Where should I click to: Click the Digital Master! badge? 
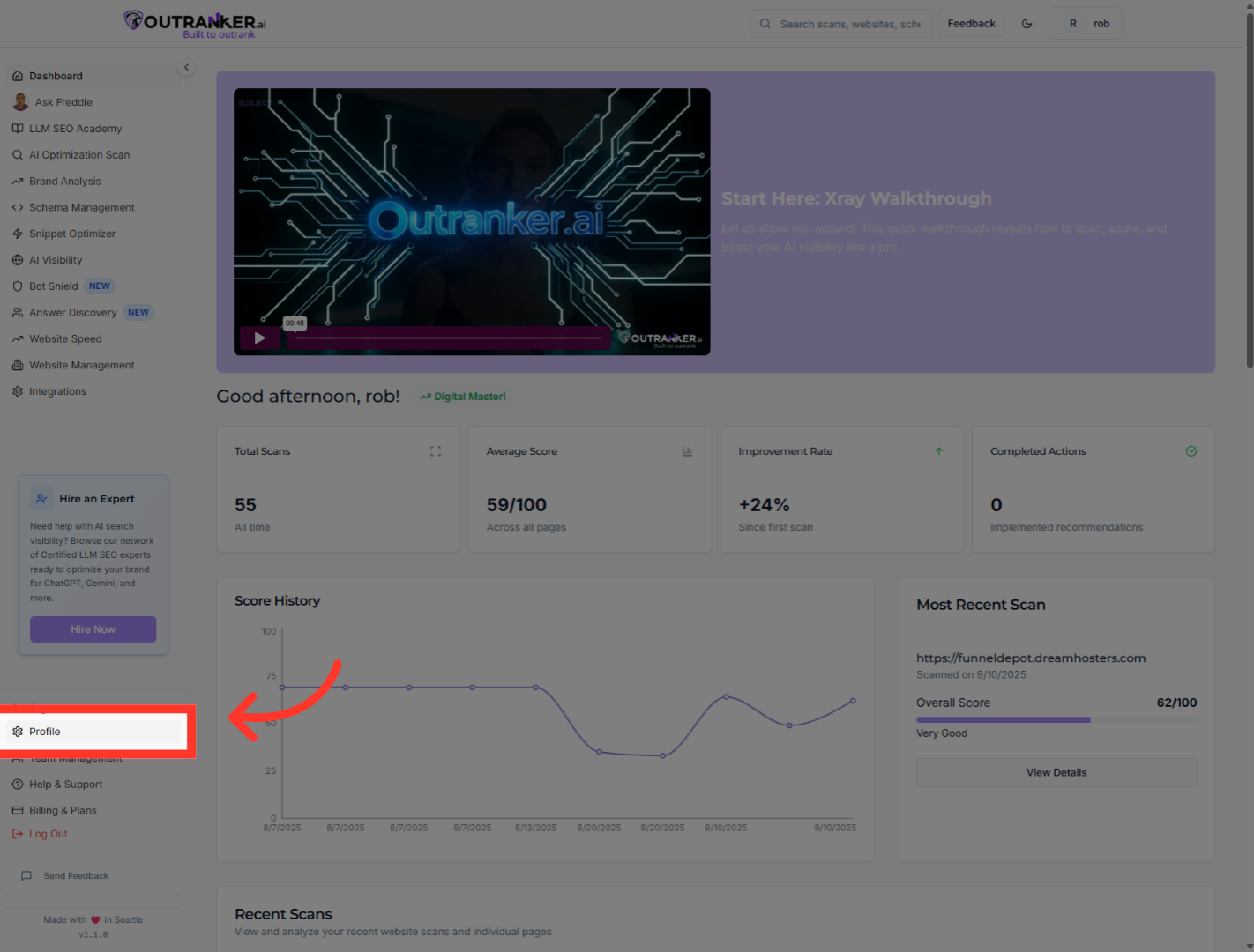[463, 397]
